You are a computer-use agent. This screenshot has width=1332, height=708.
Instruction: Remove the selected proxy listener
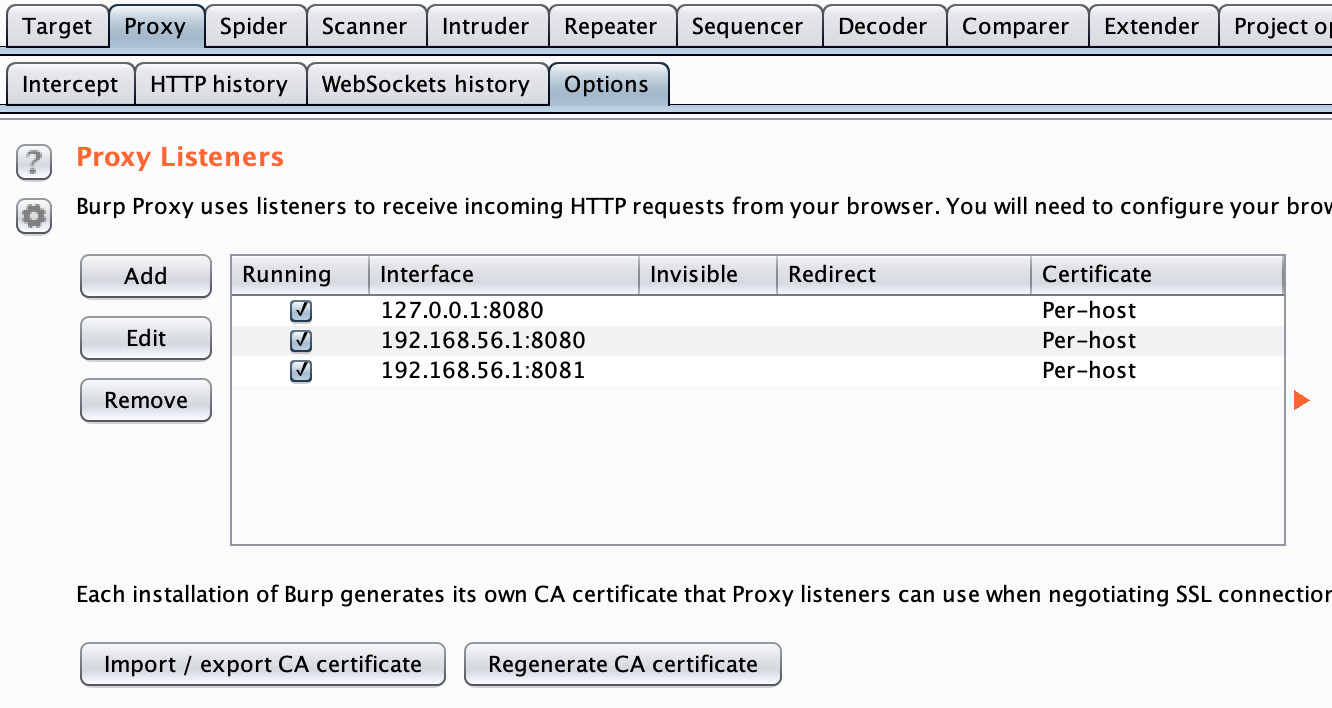coord(145,400)
